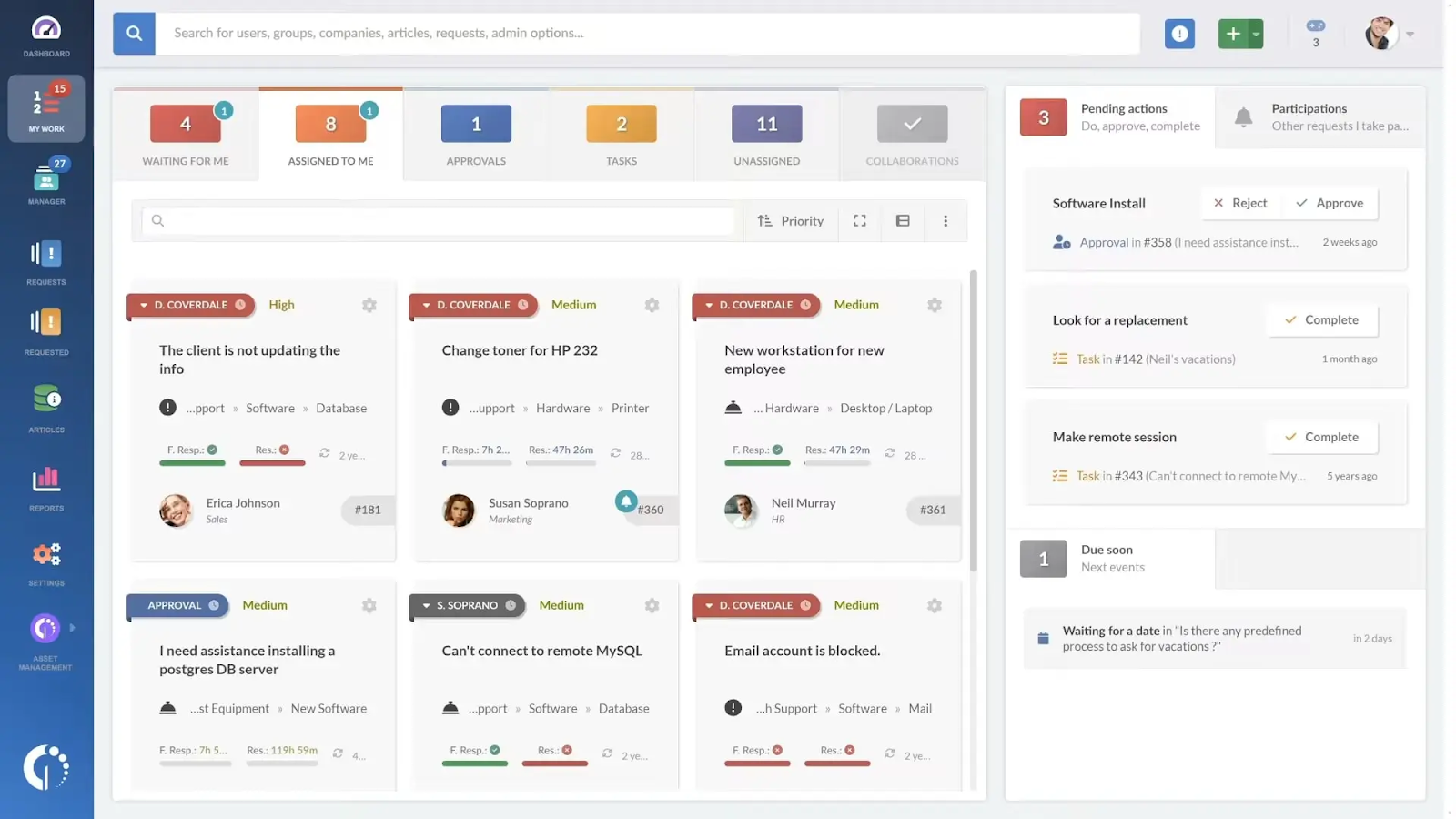This screenshot has height=819, width=1456.
Task: Mark 'Look for a replacement' as Complete
Action: pos(1321,320)
